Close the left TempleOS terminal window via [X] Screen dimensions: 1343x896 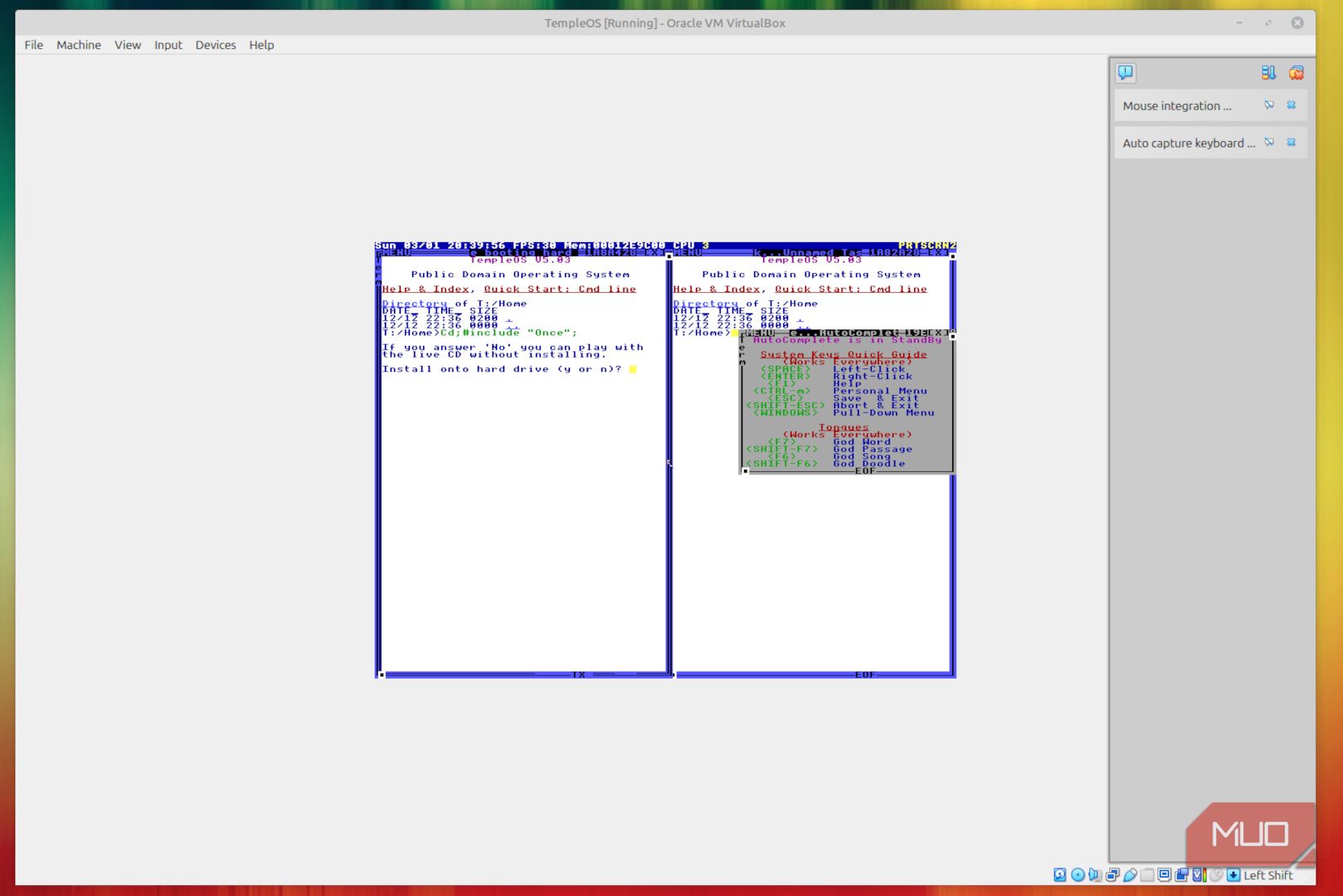pyautogui.click(x=654, y=252)
